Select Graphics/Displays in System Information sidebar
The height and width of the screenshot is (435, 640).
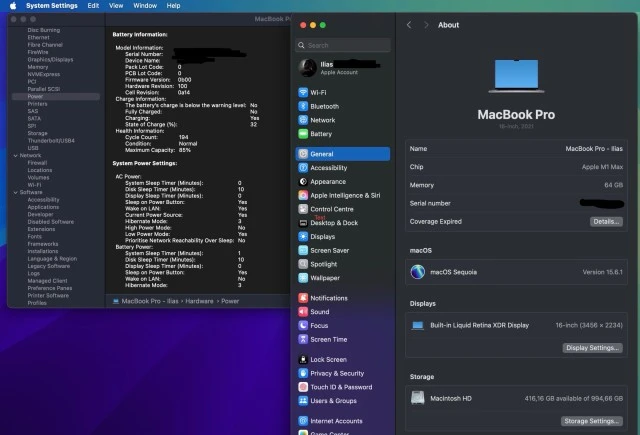click(x=50, y=60)
